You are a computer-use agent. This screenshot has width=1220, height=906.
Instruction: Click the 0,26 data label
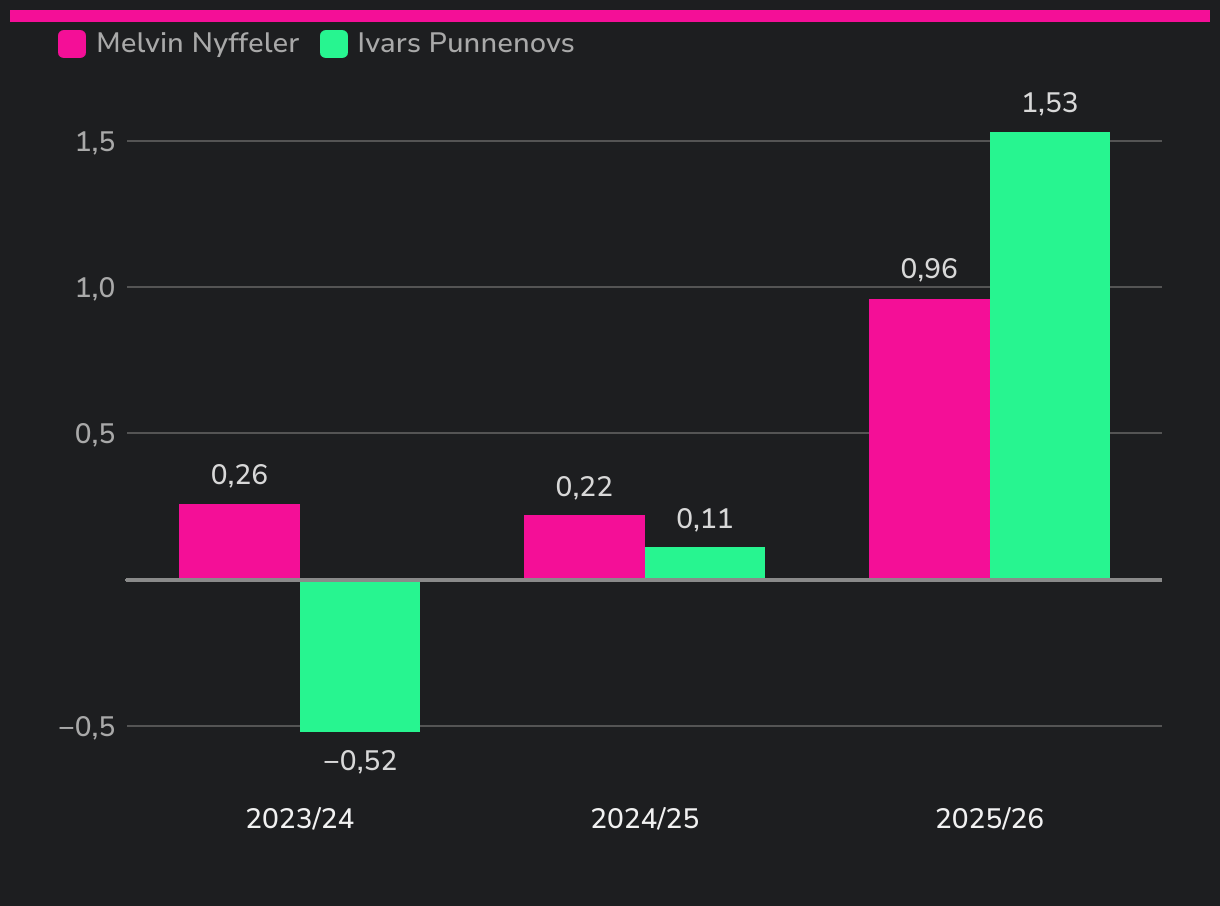point(239,475)
